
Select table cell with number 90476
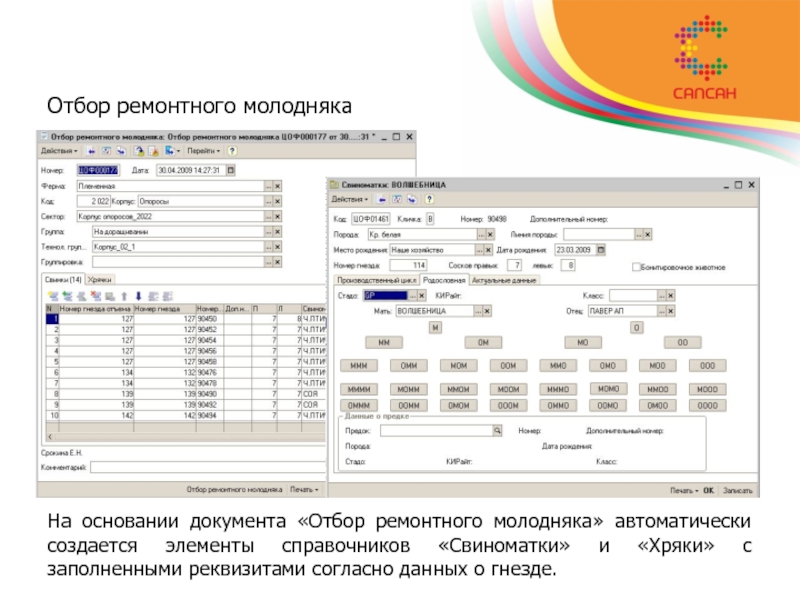point(210,373)
